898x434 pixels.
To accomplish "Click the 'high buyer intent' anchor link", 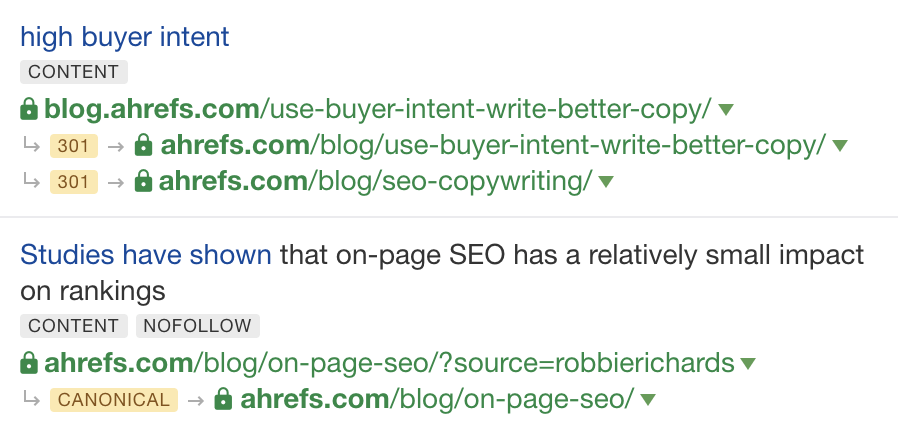I will point(125,38).
